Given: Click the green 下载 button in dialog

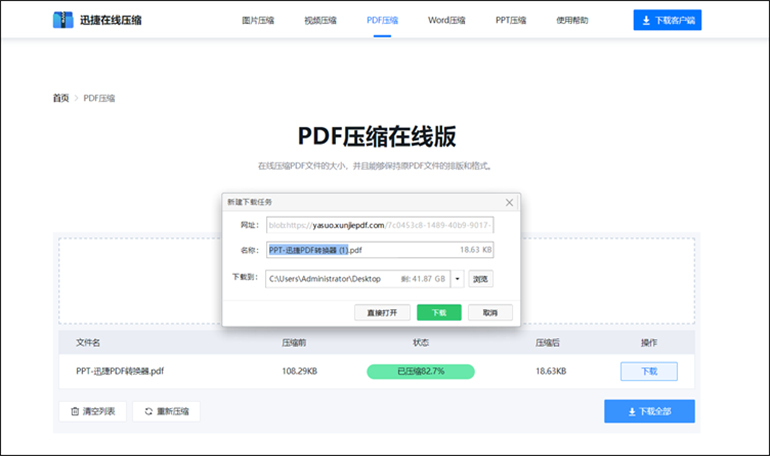Looking at the screenshot, I should pos(439,313).
